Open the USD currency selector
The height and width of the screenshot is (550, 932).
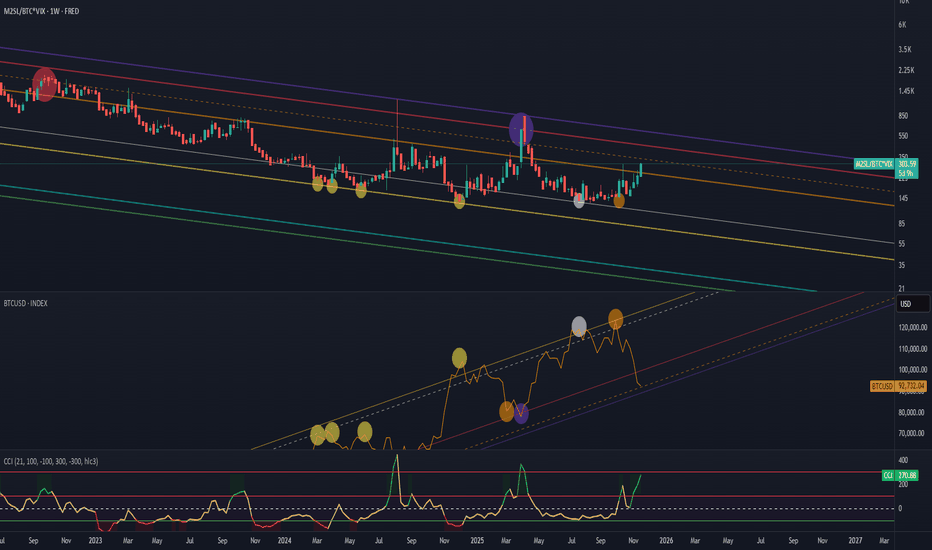click(906, 303)
